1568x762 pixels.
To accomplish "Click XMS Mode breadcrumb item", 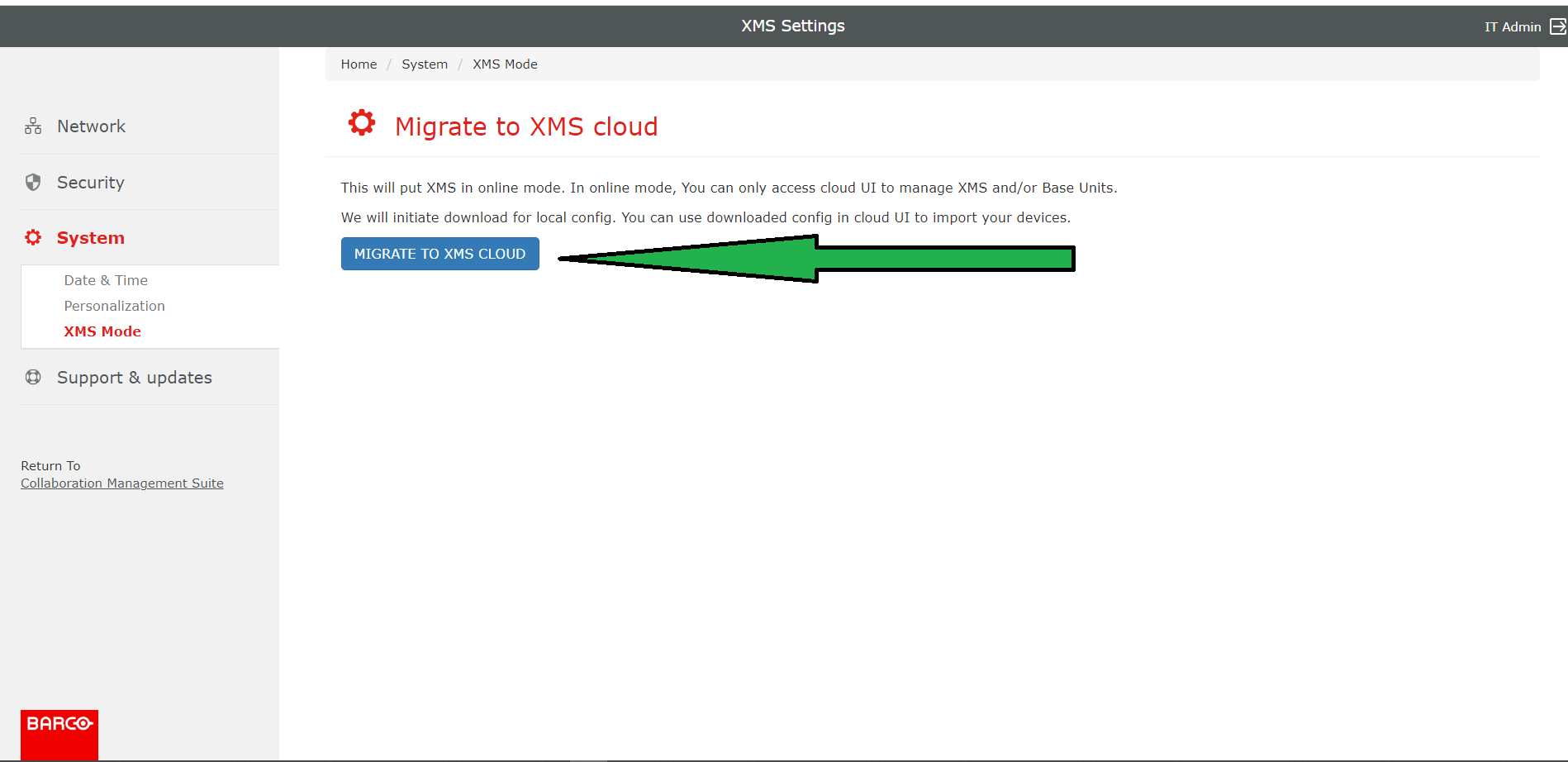I will 505,64.
